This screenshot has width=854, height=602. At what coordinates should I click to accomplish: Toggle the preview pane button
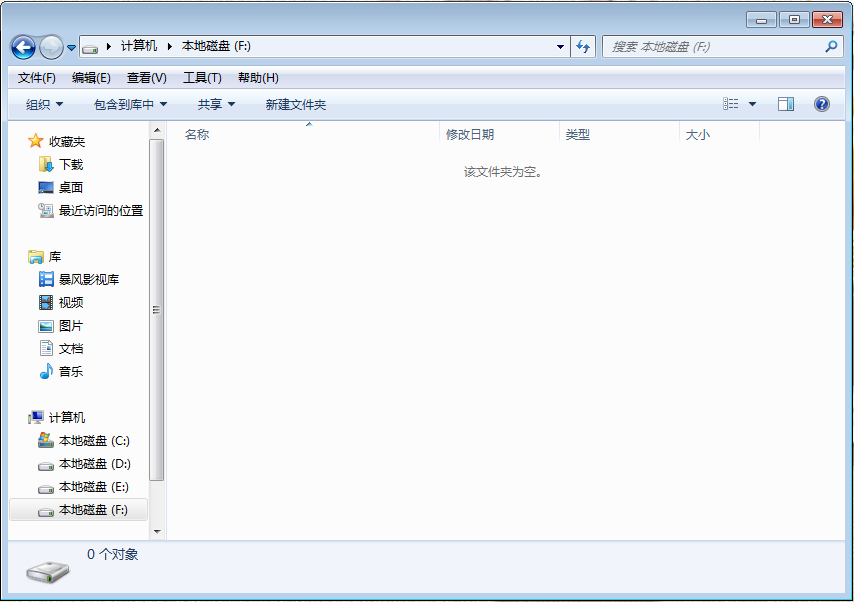click(x=786, y=104)
